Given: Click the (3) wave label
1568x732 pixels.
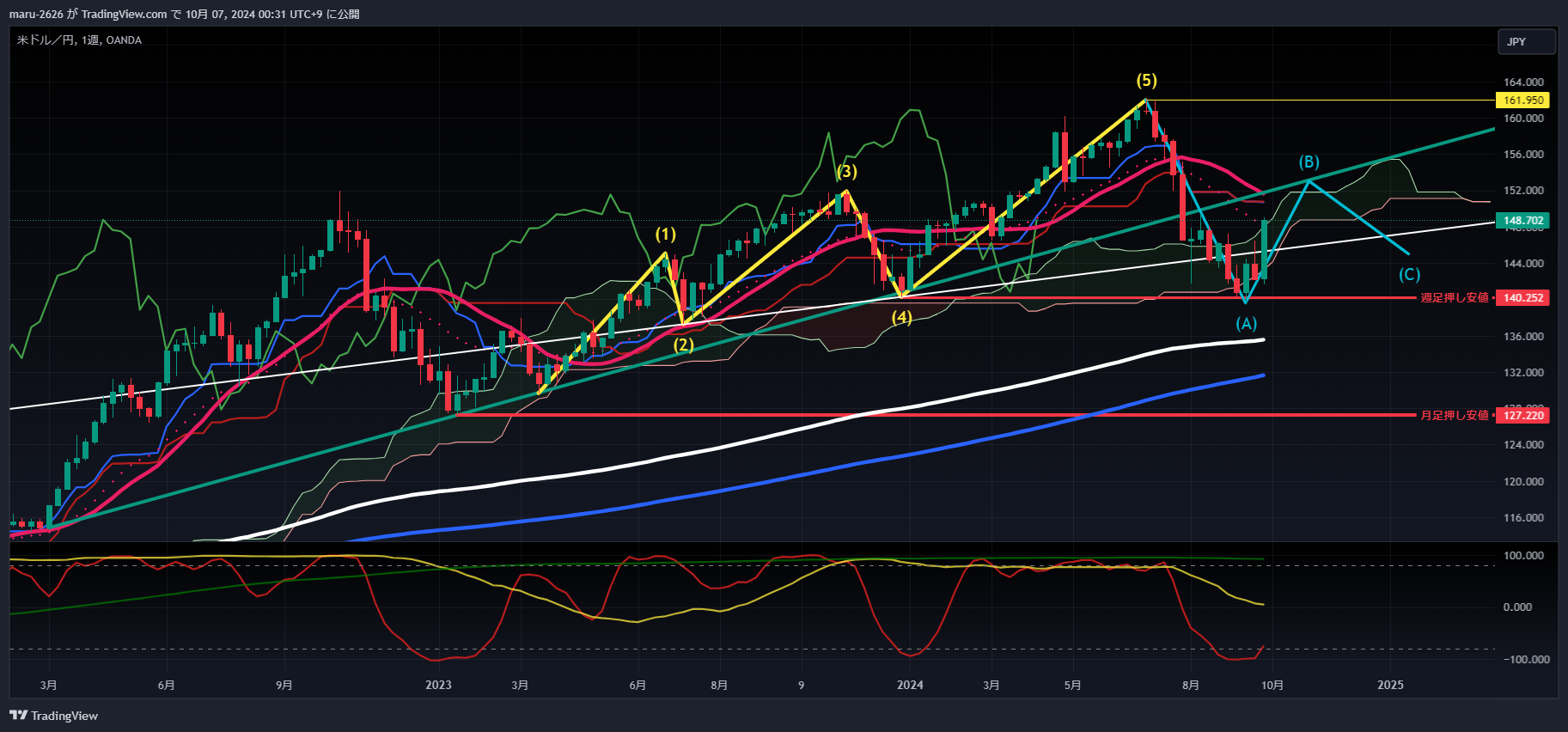Looking at the screenshot, I should [847, 171].
